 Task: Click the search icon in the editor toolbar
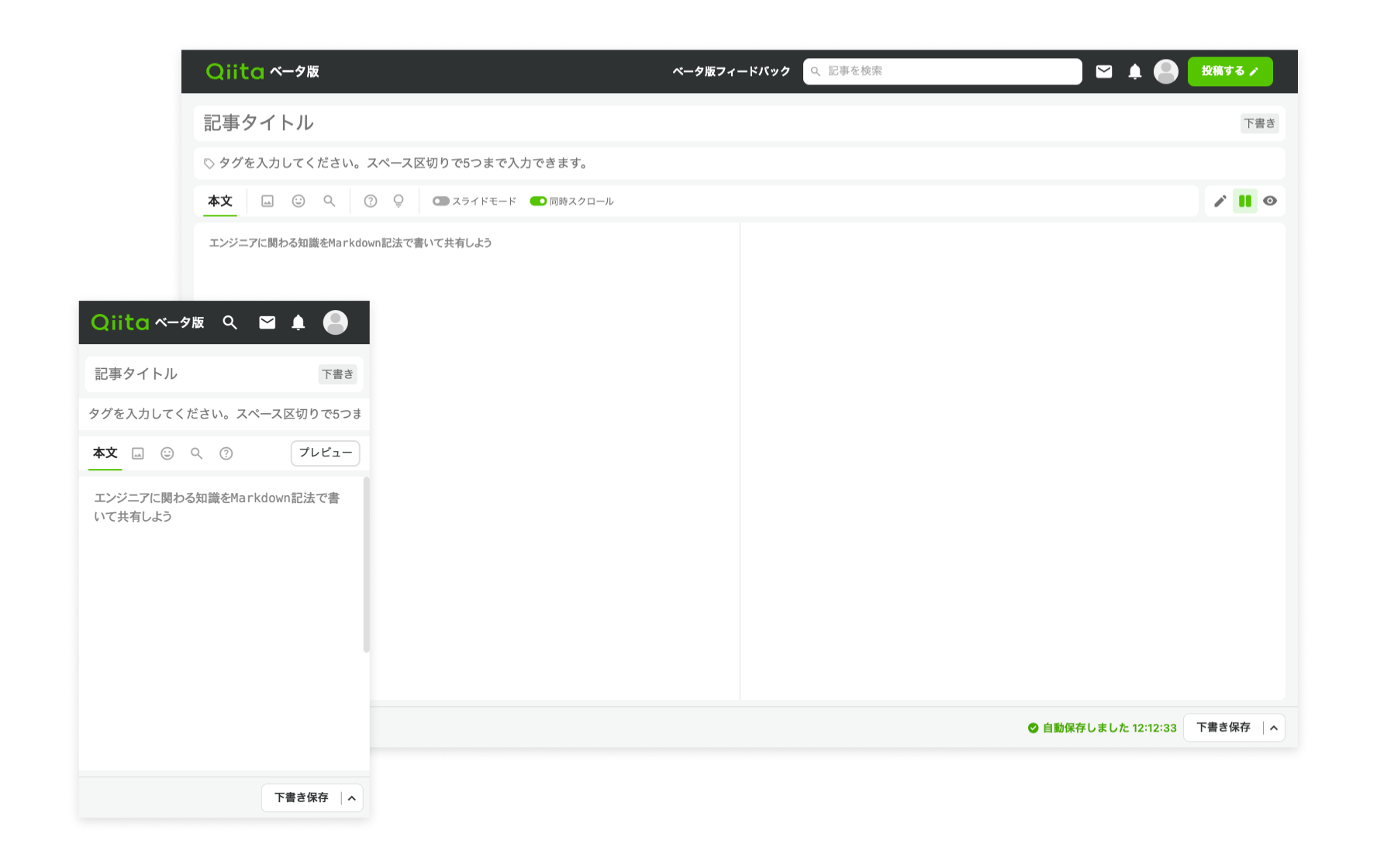(x=330, y=201)
